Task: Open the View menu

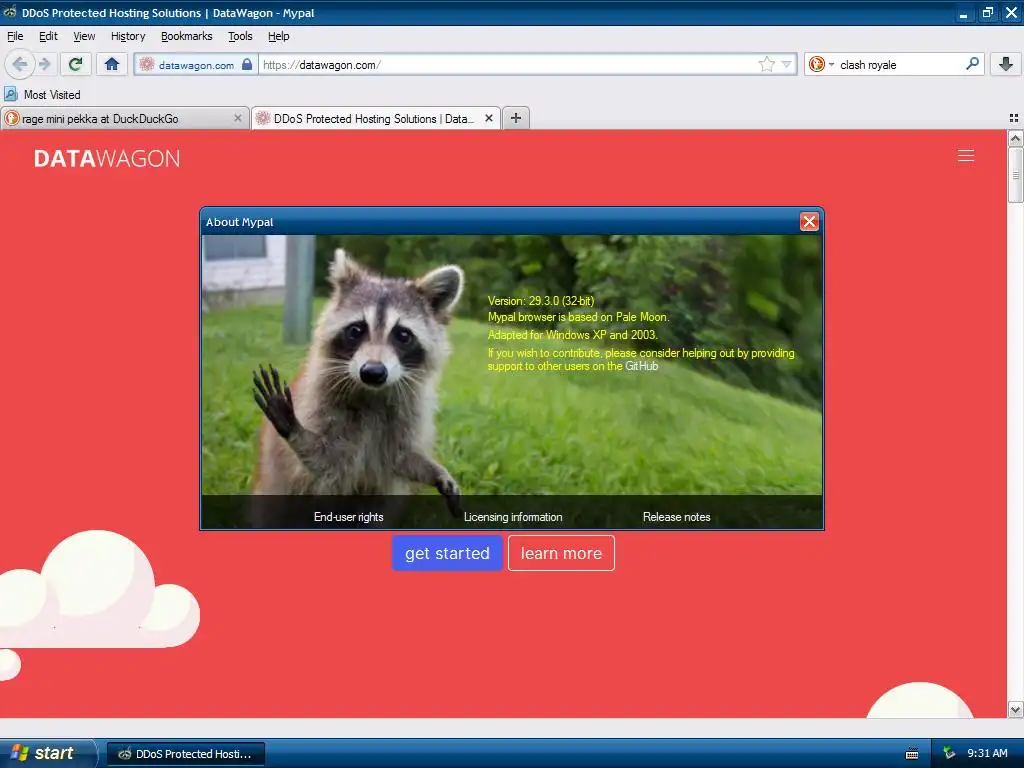Action: click(x=84, y=36)
